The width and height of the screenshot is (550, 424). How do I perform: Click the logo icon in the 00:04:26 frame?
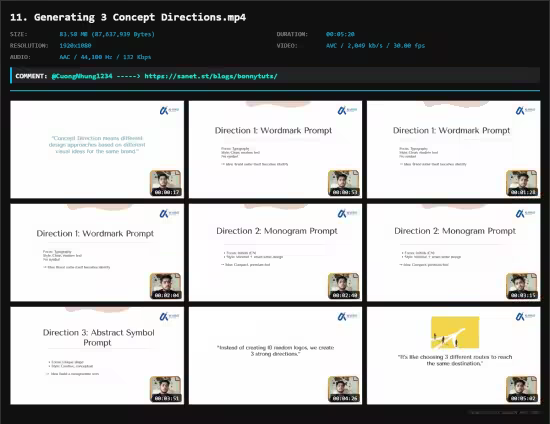[x=347, y=317]
